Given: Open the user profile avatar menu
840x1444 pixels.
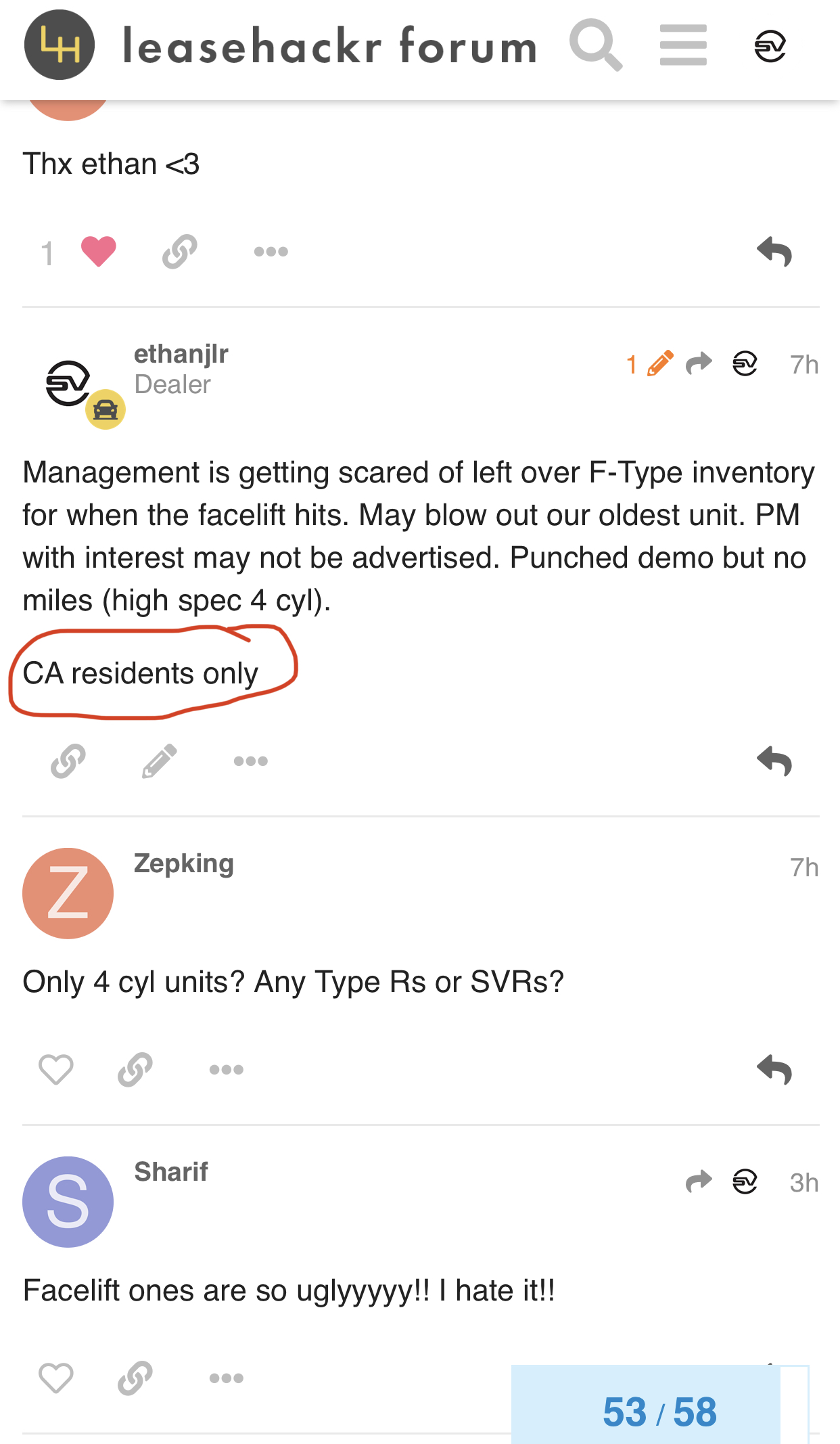Looking at the screenshot, I should click(x=770, y=46).
